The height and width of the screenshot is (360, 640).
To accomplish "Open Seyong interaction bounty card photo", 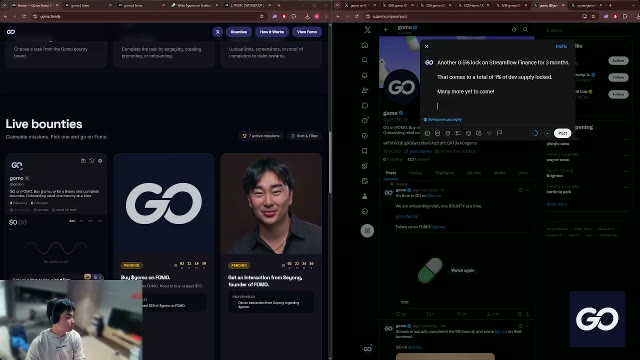I will [x=271, y=204].
